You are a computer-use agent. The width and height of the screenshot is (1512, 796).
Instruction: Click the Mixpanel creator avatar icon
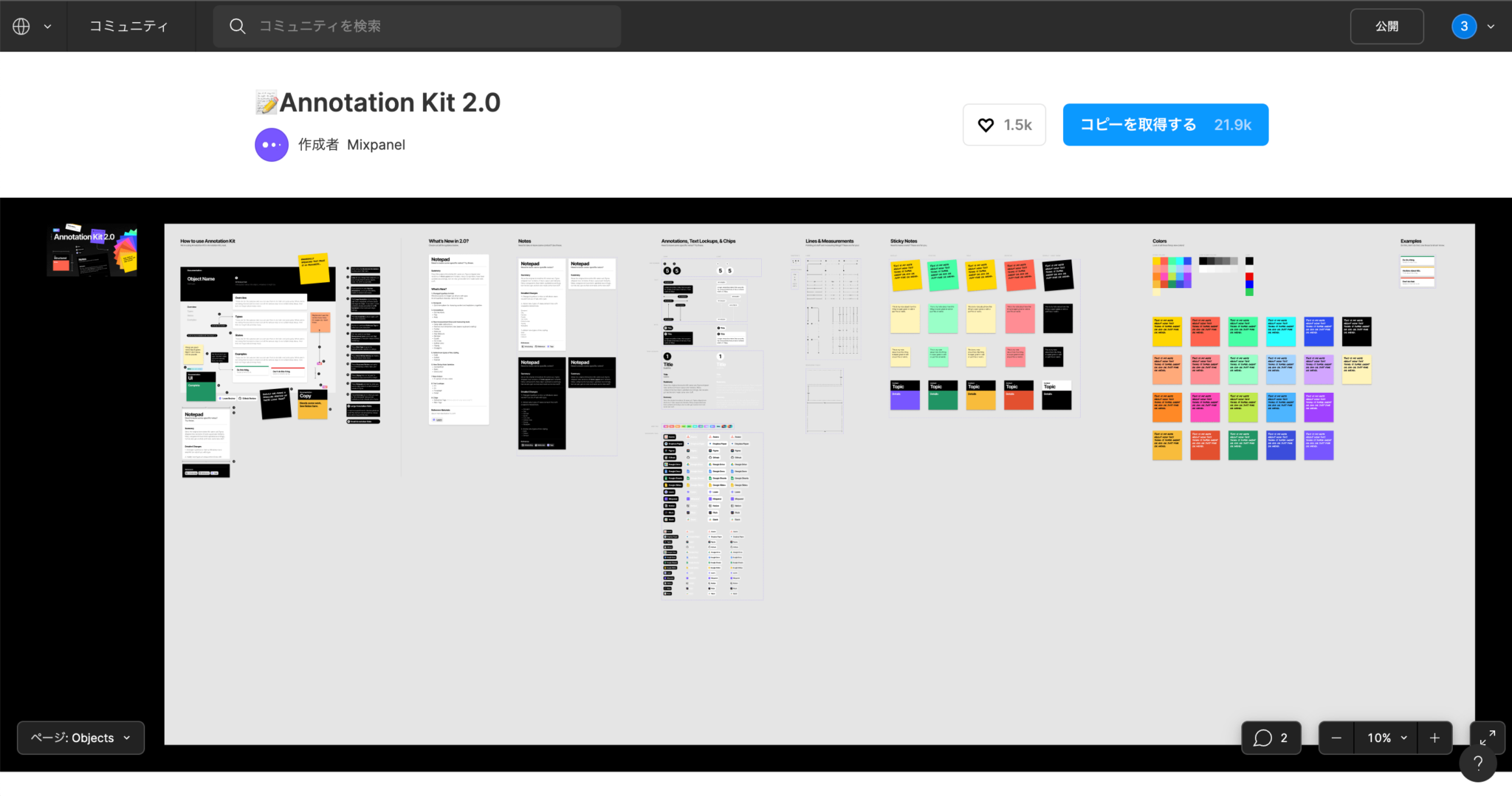coord(271,144)
